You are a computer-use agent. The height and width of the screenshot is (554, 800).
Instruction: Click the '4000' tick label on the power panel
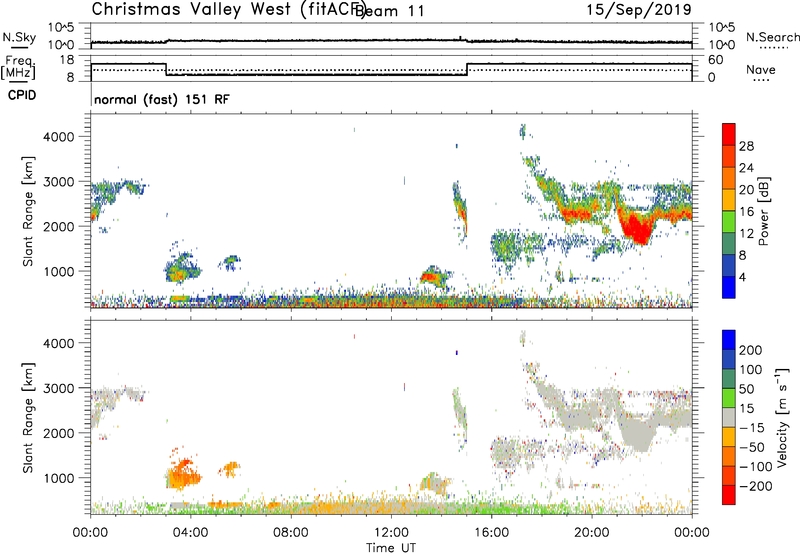(x=58, y=137)
